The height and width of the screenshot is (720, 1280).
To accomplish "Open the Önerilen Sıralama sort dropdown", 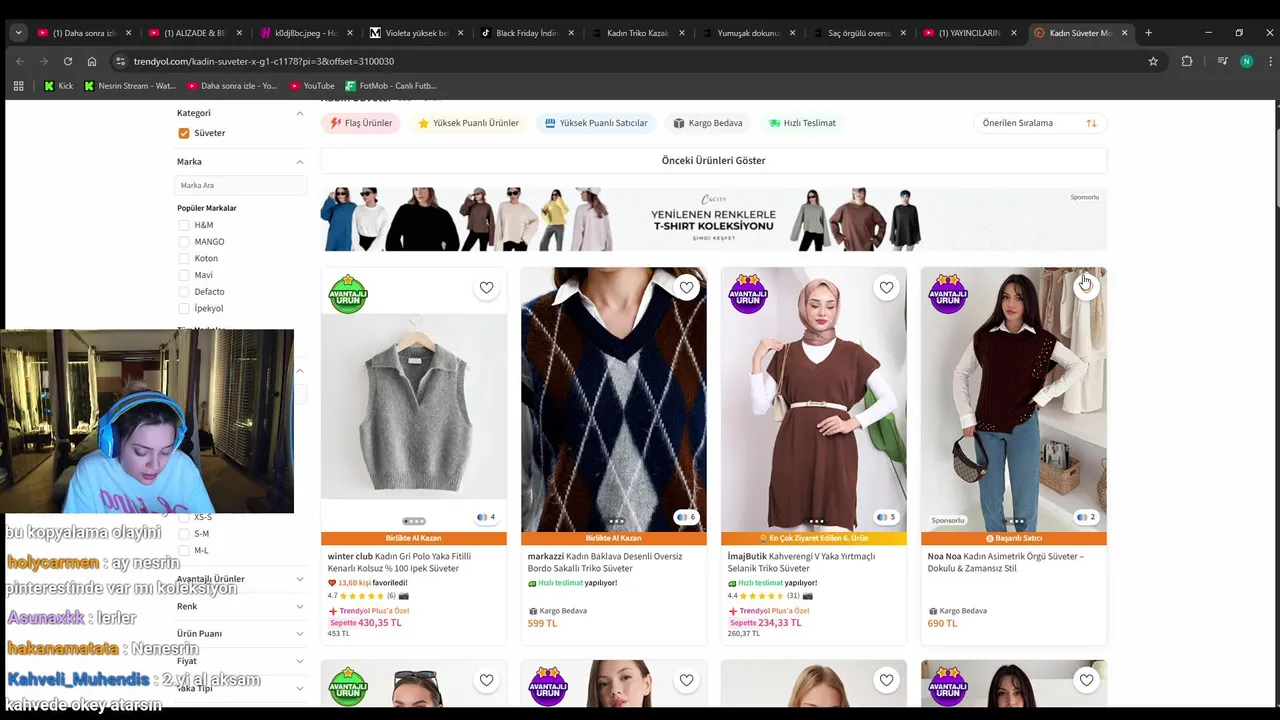I will click(1040, 123).
